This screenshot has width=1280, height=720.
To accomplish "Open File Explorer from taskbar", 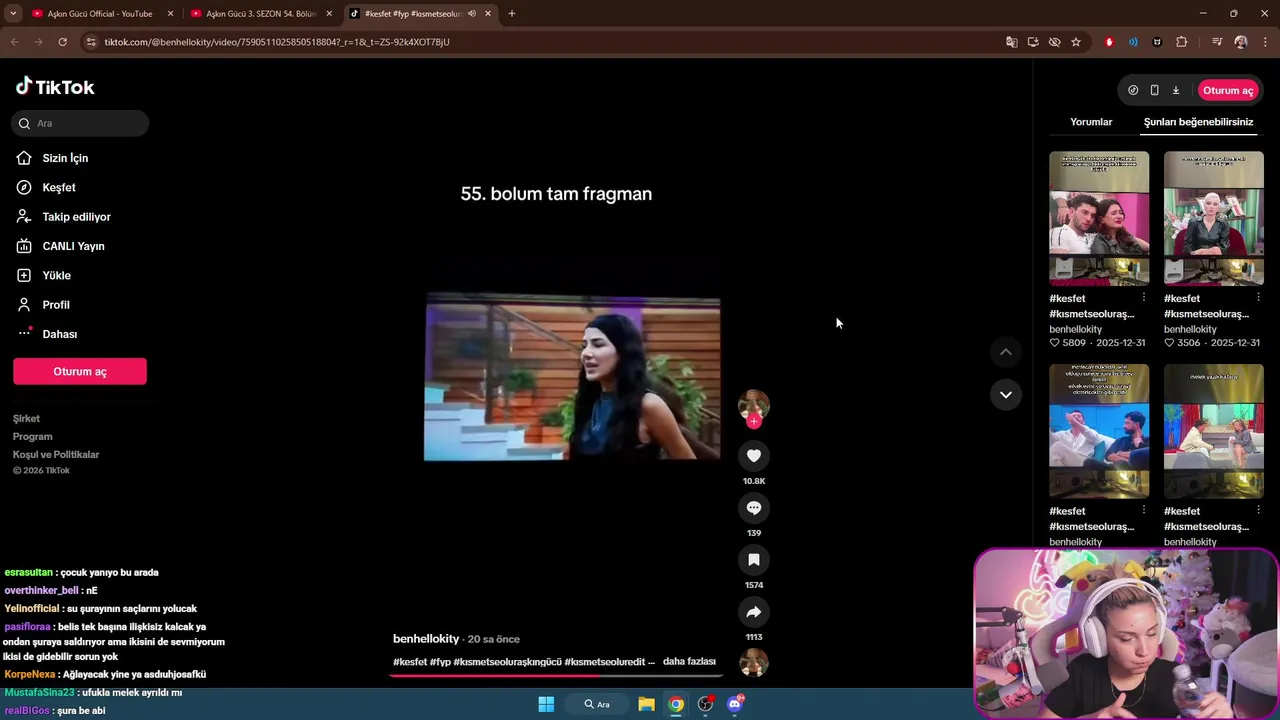I will pyautogui.click(x=646, y=704).
